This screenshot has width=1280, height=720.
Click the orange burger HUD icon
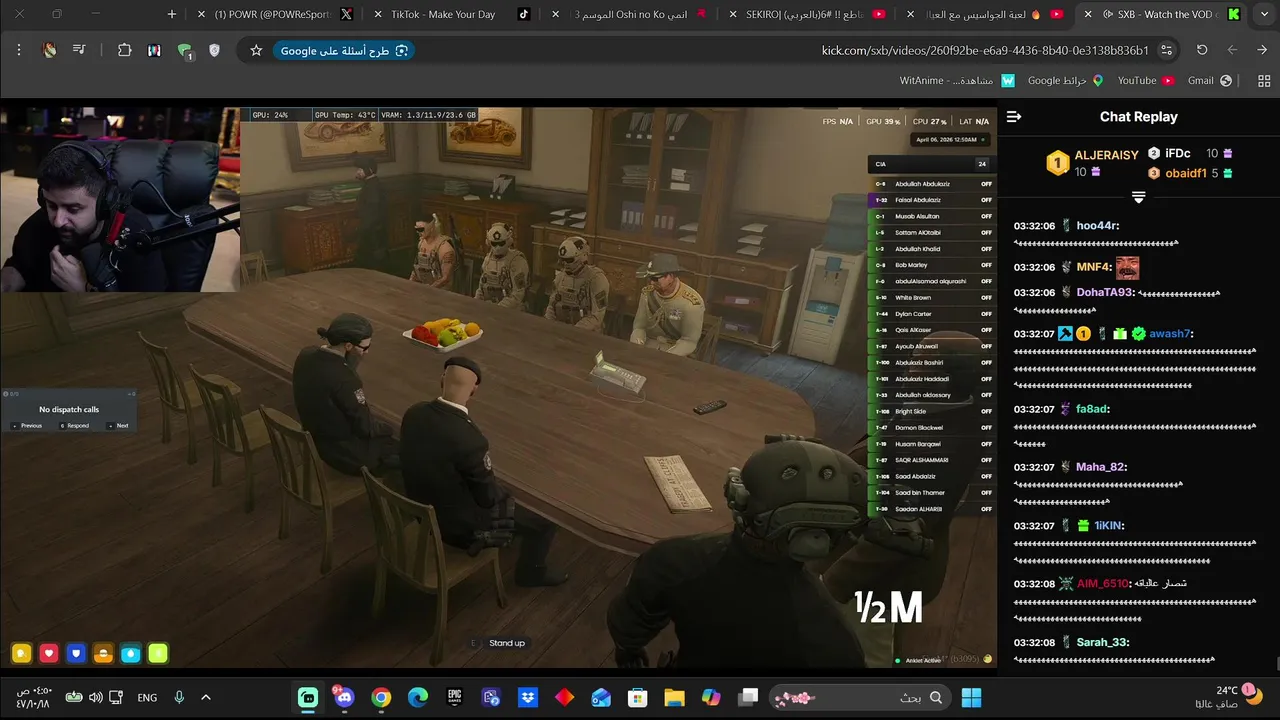tap(103, 654)
